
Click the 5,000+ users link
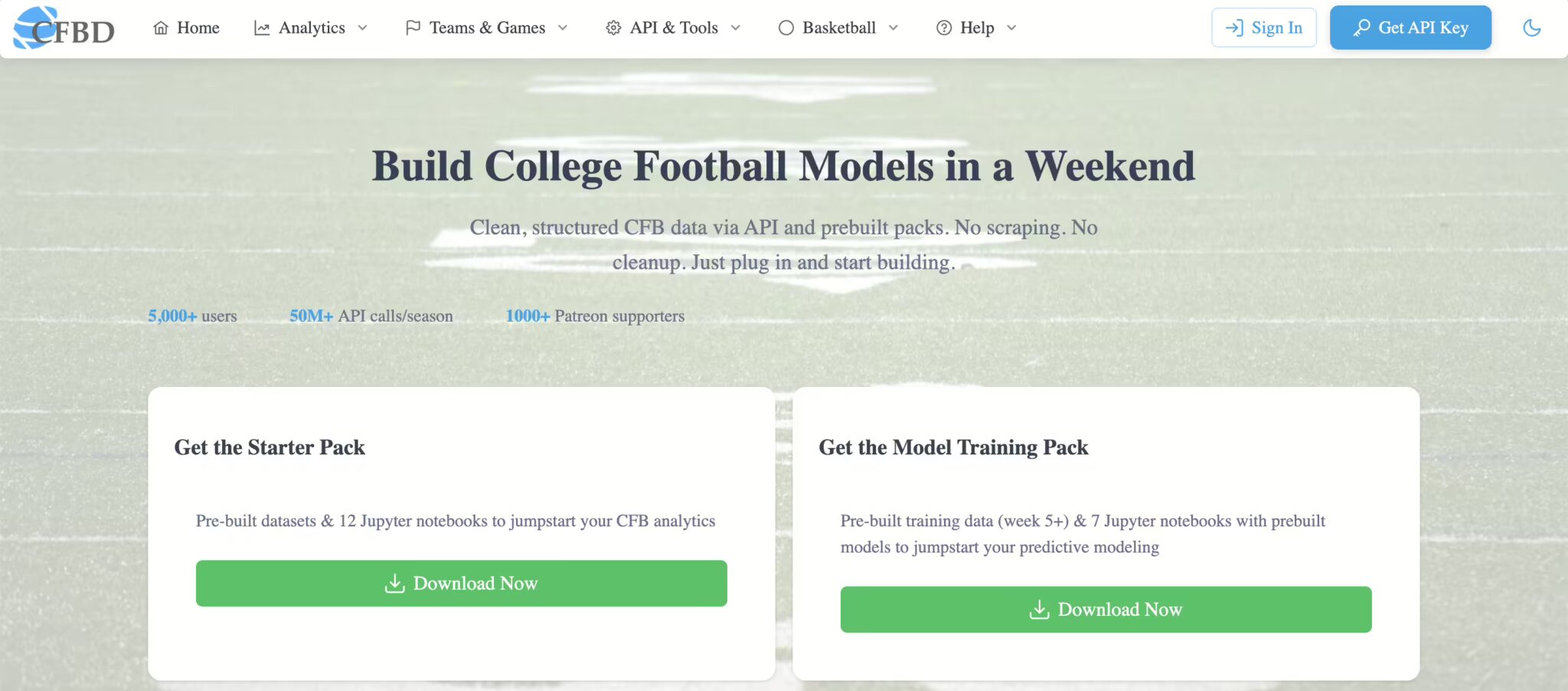[x=192, y=315]
